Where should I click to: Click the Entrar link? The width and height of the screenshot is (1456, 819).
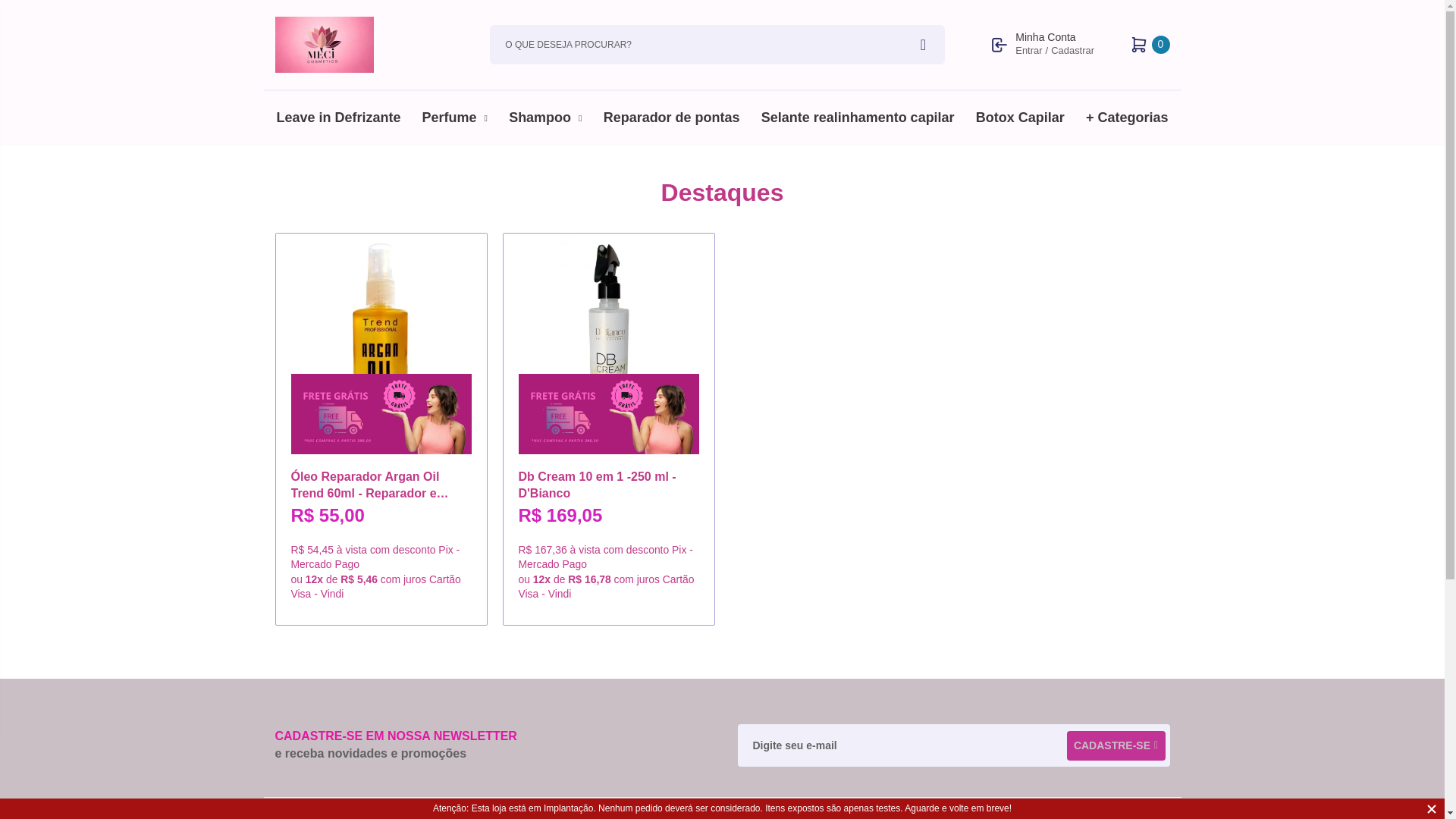pyautogui.click(x=1028, y=51)
